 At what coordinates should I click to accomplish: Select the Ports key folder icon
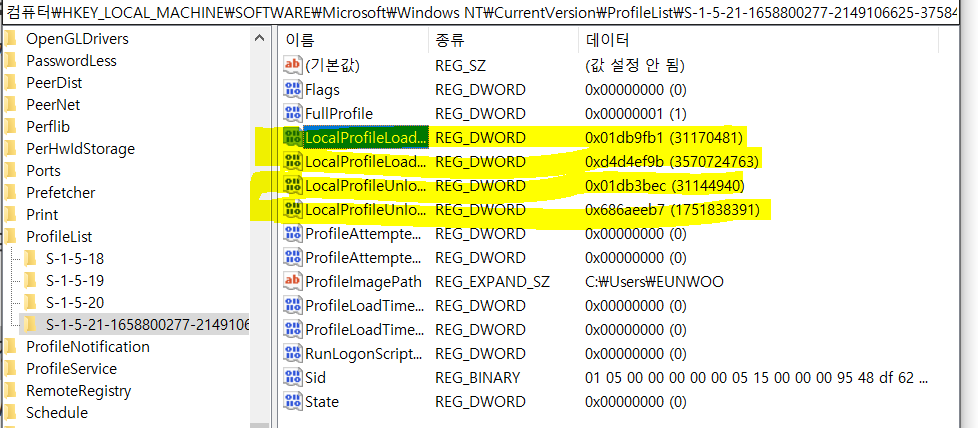(11, 170)
